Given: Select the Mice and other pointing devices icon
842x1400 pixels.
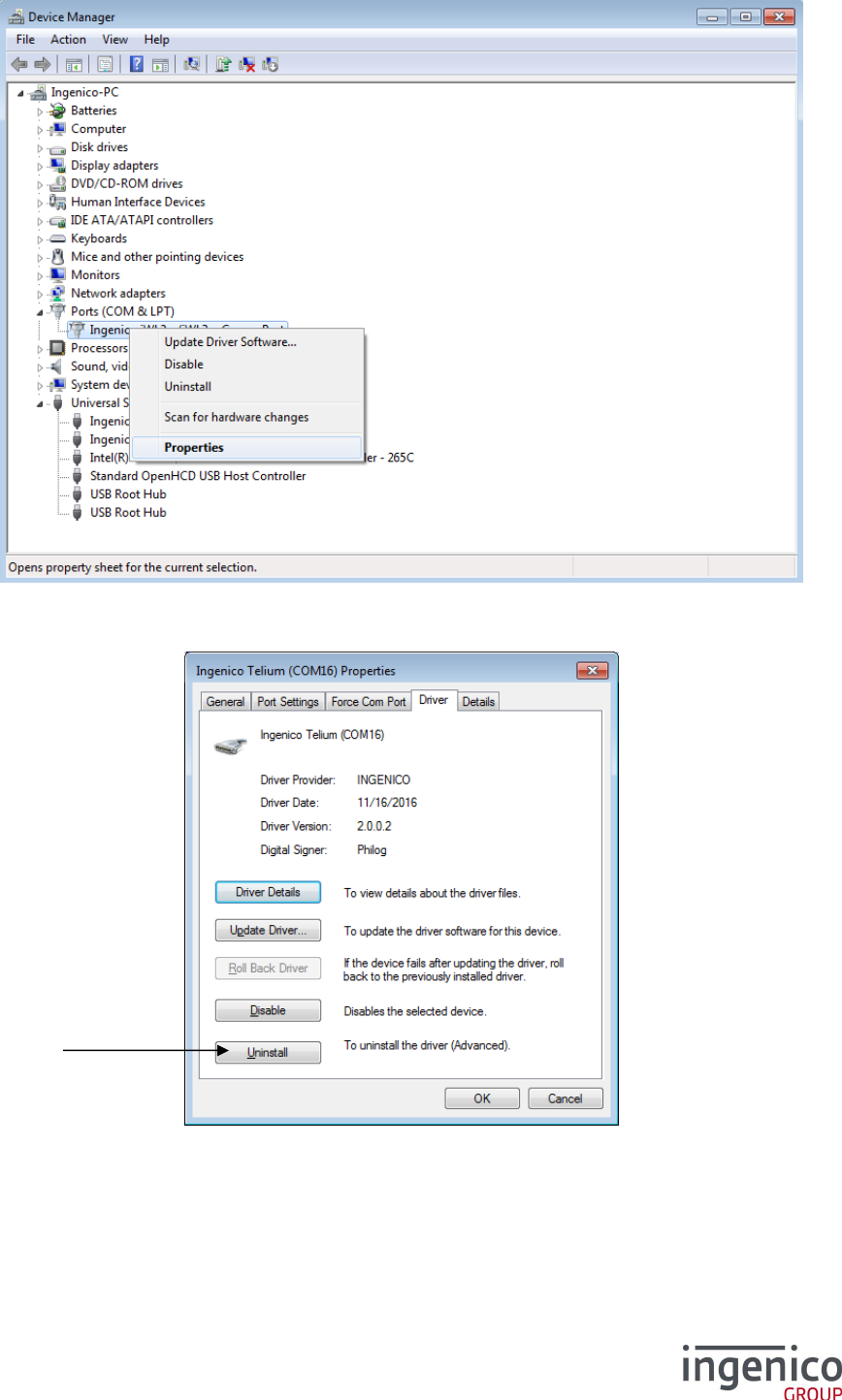Looking at the screenshot, I should coord(57,257).
